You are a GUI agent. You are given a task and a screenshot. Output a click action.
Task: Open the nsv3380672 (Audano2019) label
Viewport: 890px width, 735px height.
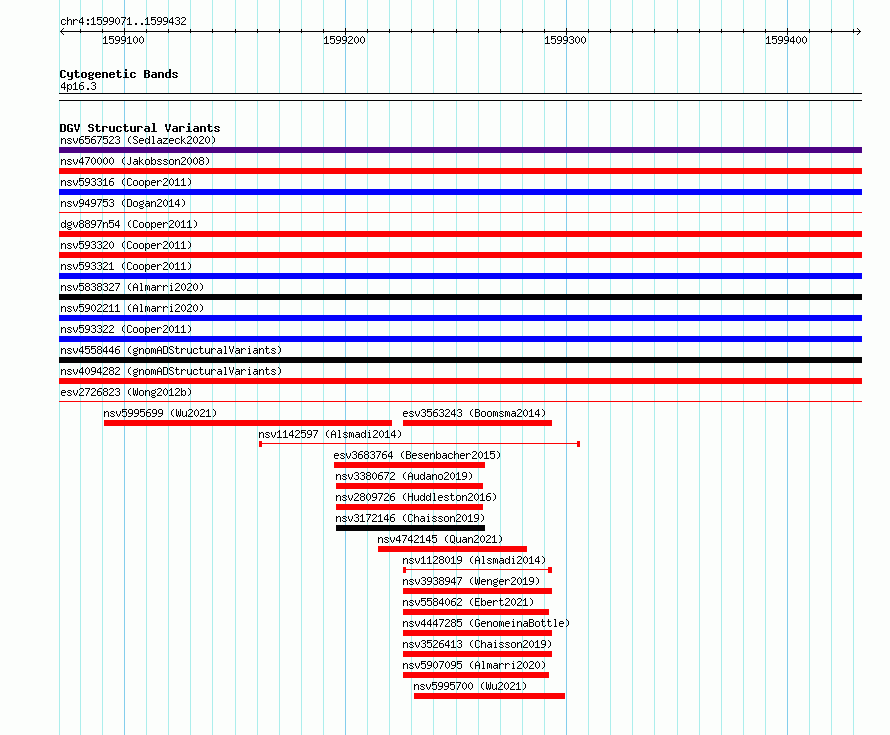coord(404,476)
